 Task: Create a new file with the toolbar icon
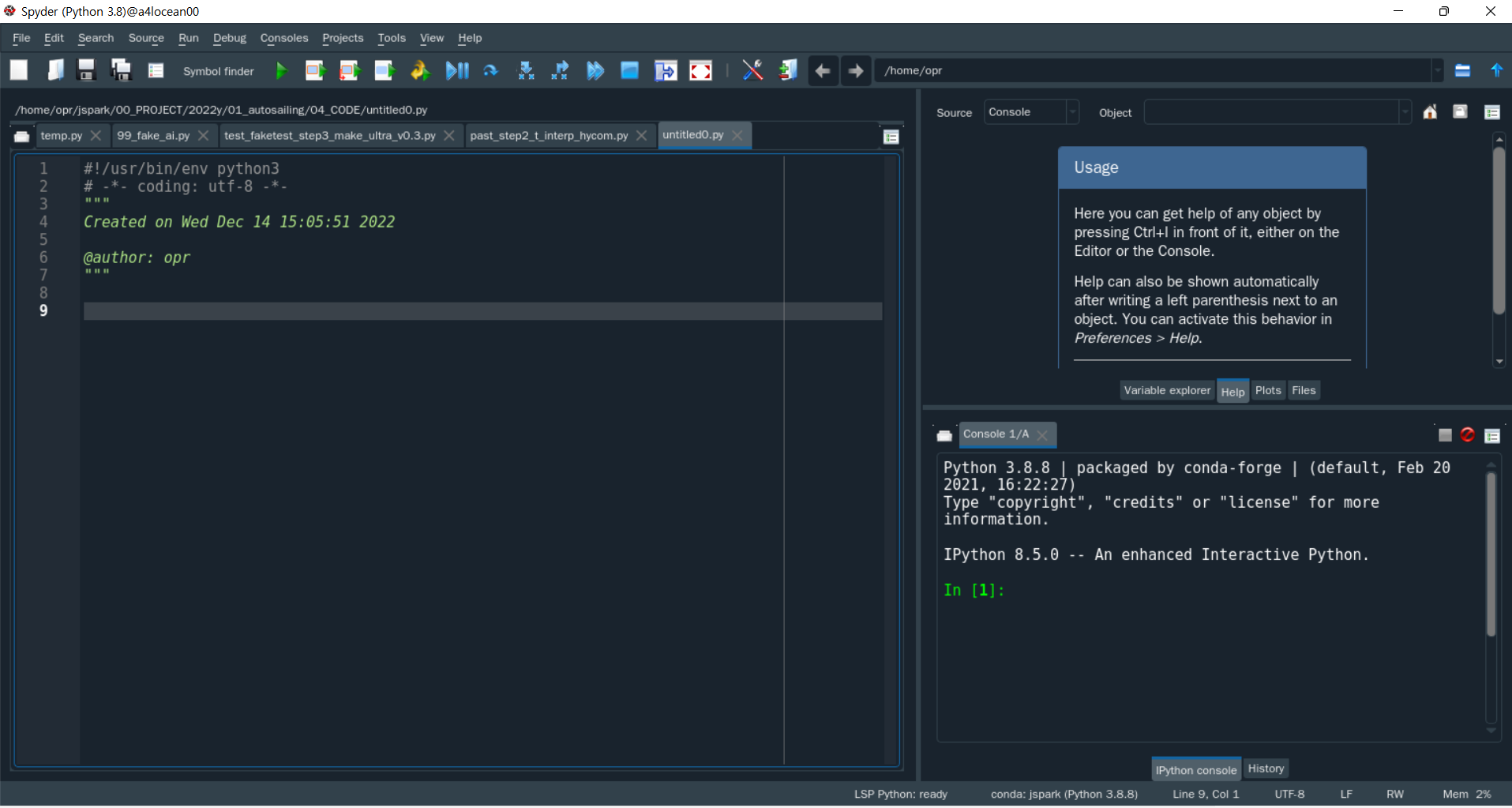19,70
